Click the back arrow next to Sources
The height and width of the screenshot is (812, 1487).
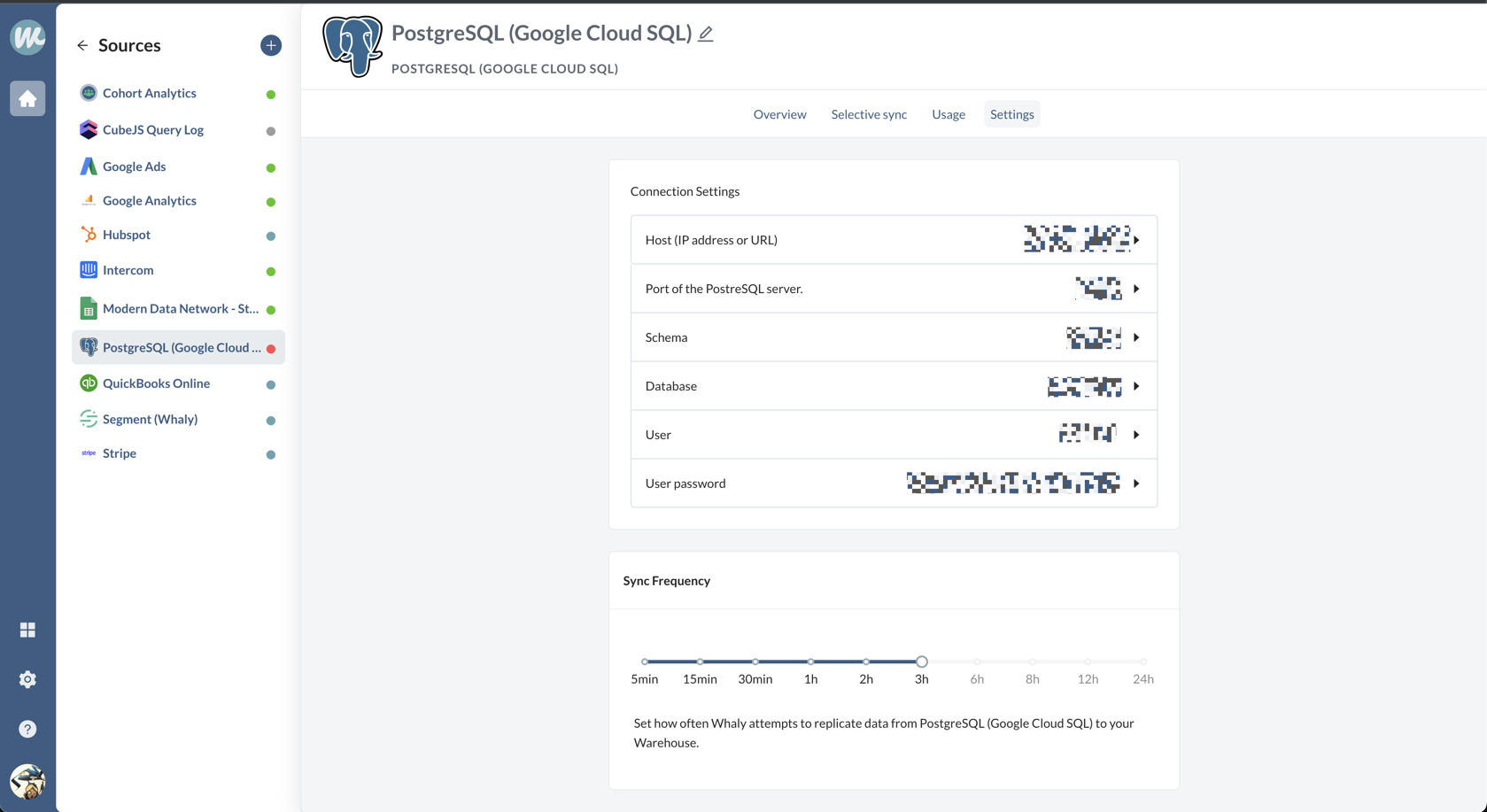(x=82, y=45)
